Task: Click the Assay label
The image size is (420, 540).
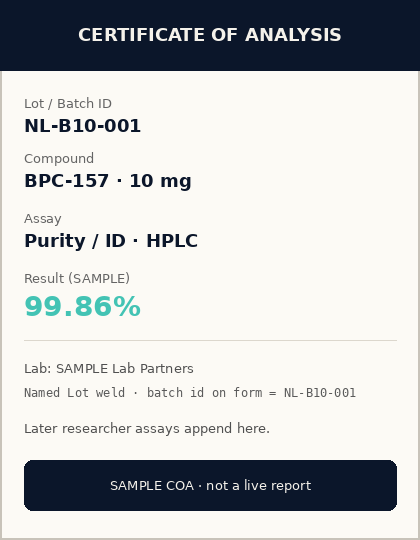Action: [43, 219]
